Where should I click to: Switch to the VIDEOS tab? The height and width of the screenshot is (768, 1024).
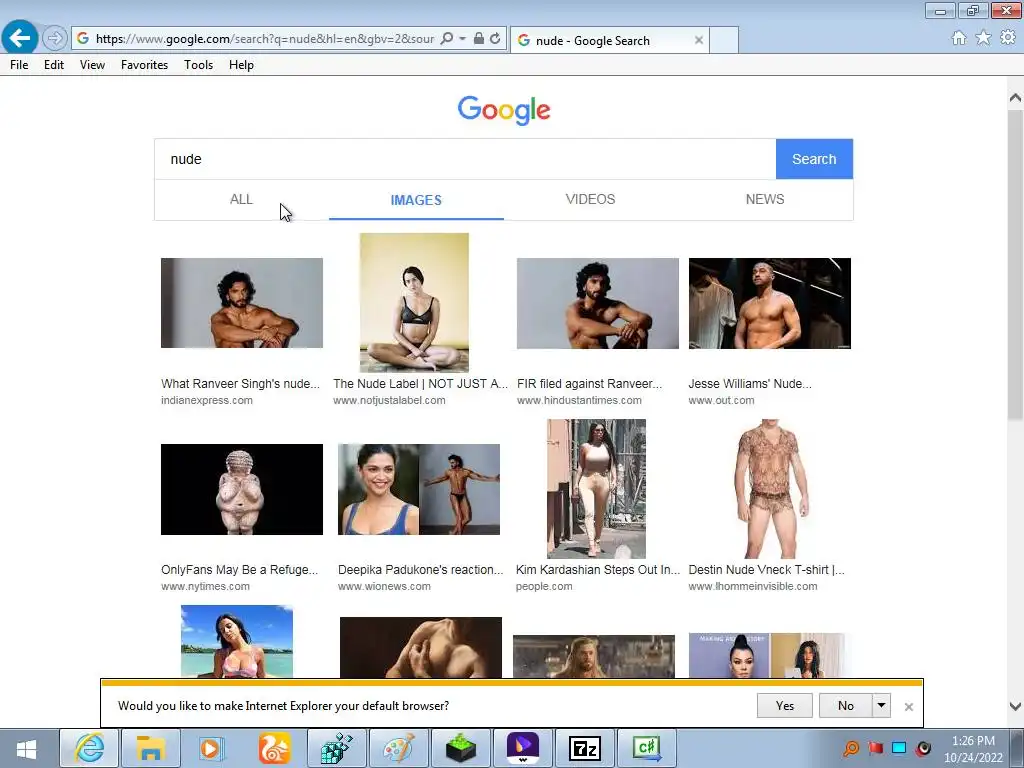click(x=590, y=199)
